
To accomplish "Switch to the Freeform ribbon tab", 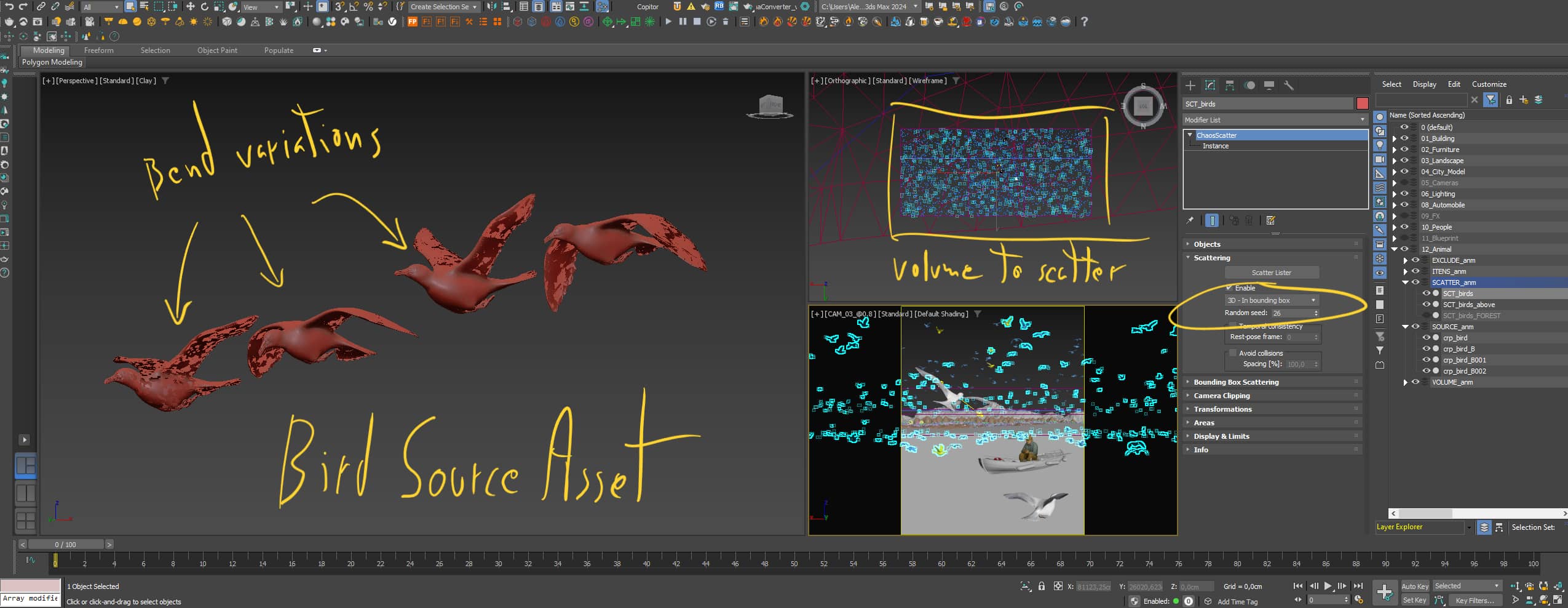I will pos(98,50).
